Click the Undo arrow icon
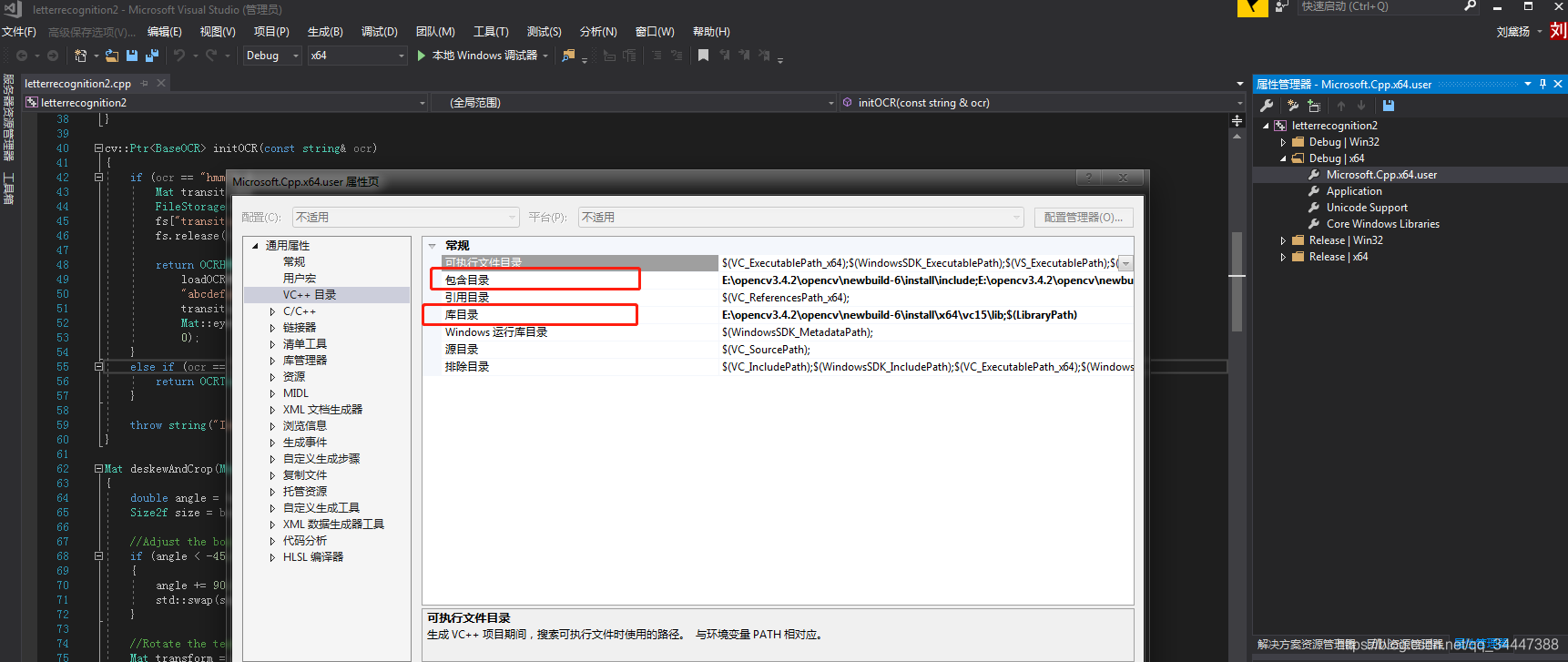This screenshot has width=1568, height=662. pyautogui.click(x=179, y=56)
